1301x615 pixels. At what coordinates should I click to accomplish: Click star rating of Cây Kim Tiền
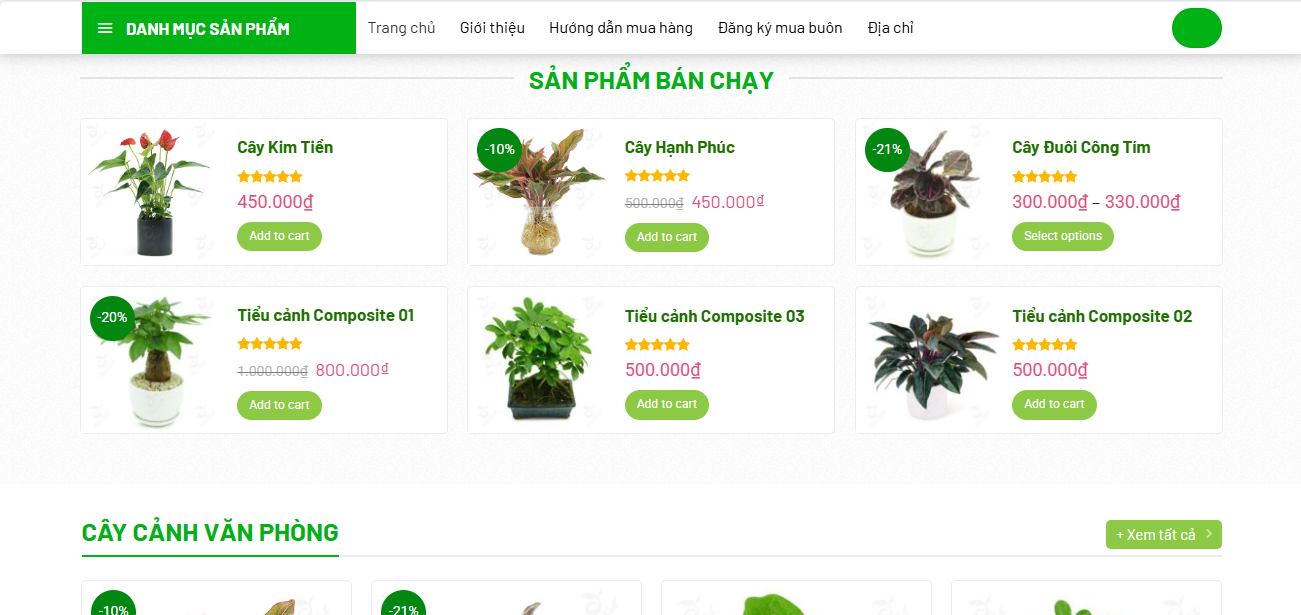tap(270, 177)
